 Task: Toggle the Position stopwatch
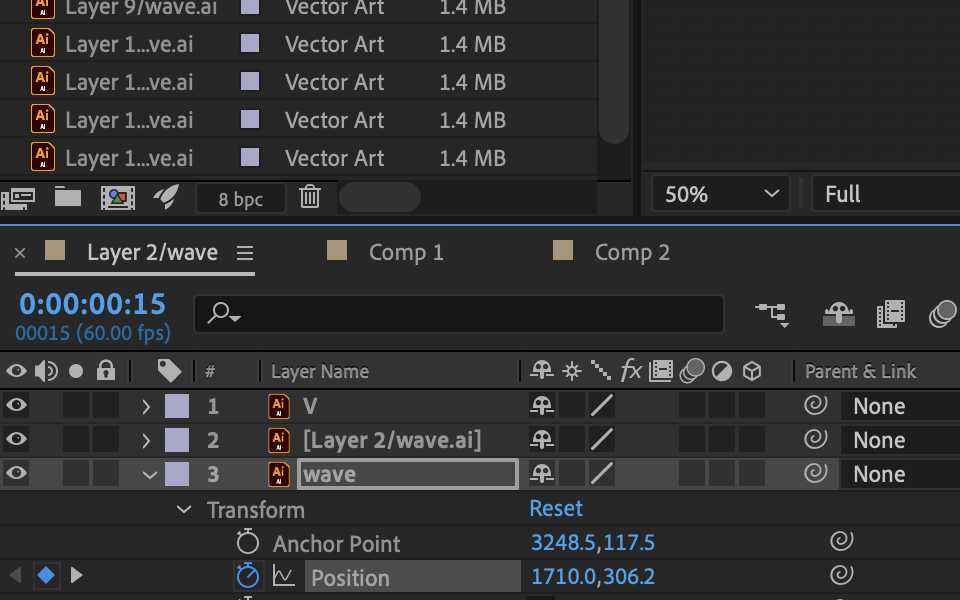point(247,576)
